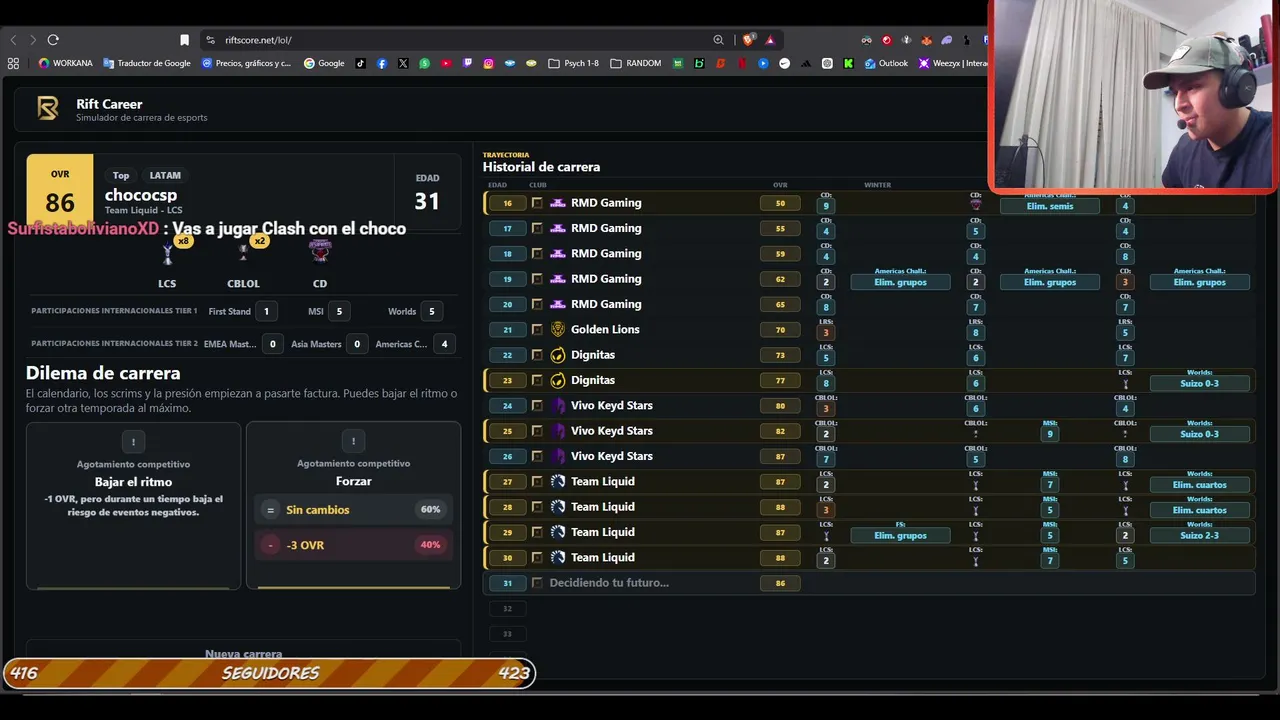Open the WORKANA bookmark
This screenshot has width=1280, height=720.
pyautogui.click(x=65, y=63)
